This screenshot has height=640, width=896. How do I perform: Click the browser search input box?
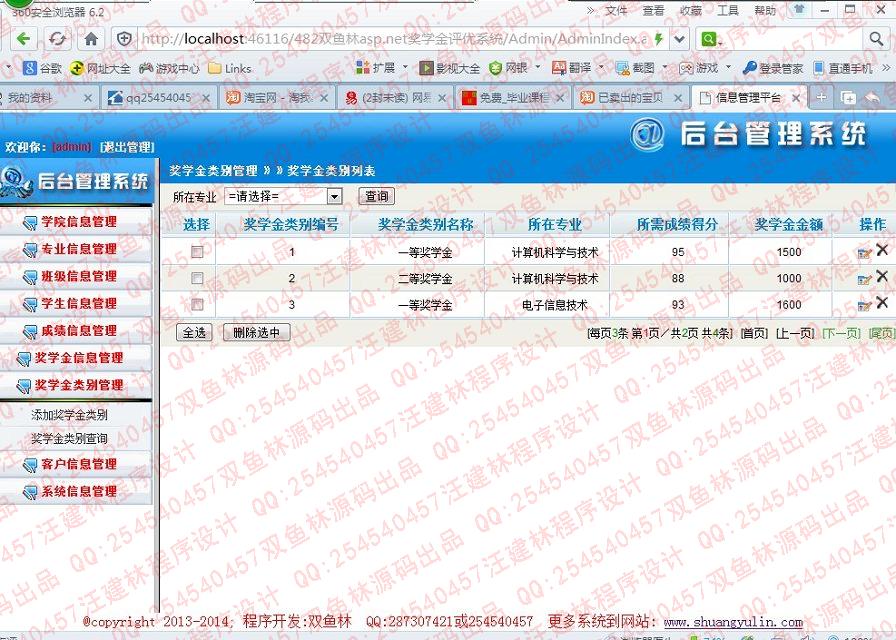[x=793, y=39]
